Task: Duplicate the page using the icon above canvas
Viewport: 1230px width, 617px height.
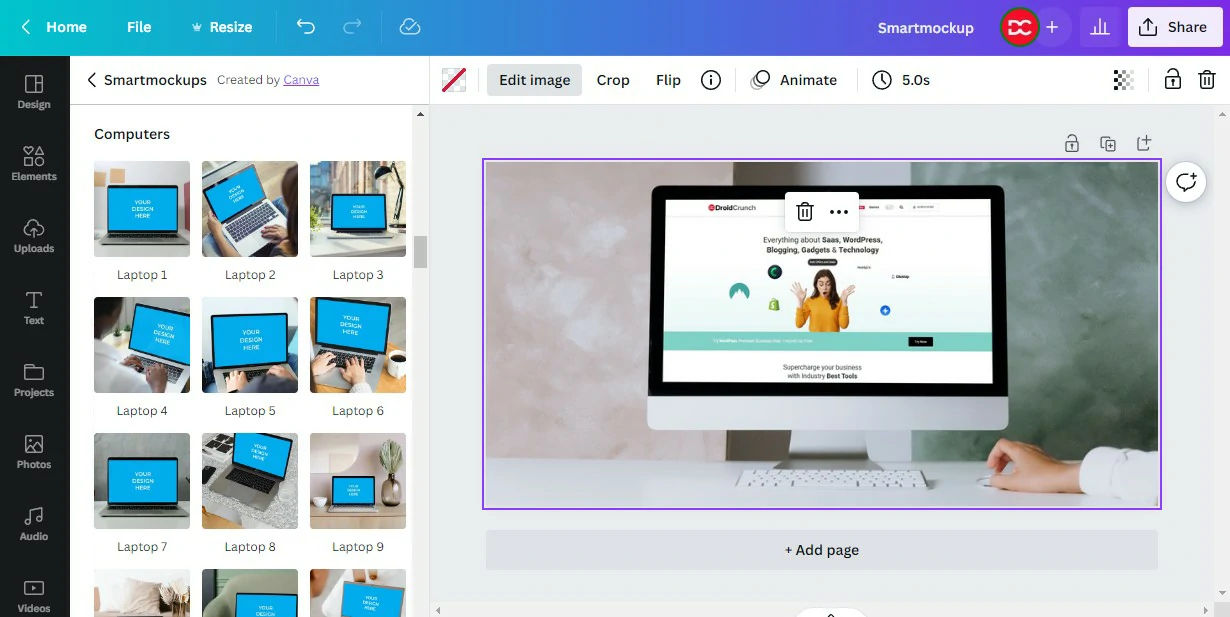Action: (x=1108, y=143)
